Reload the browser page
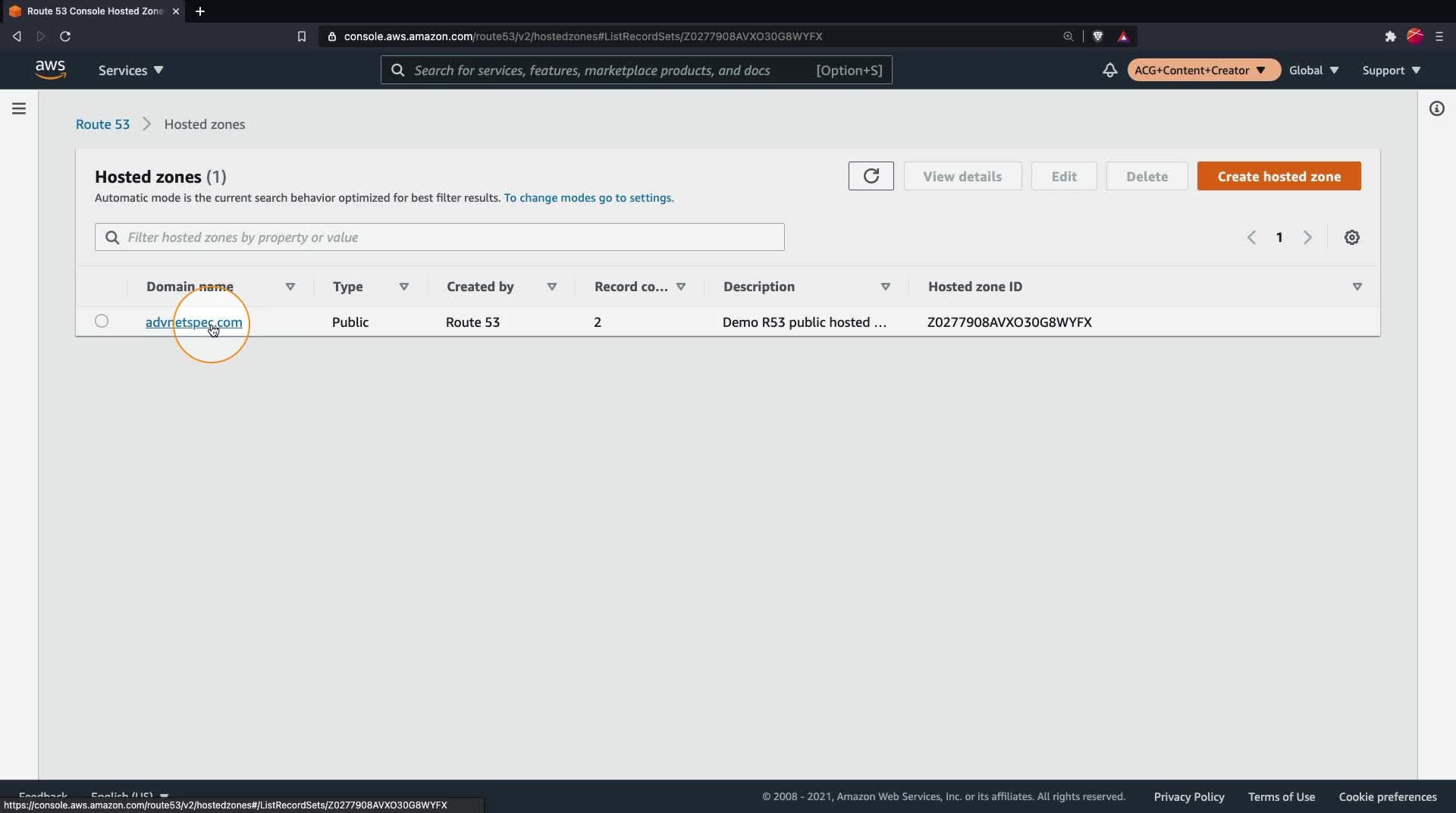1456x813 pixels. pyautogui.click(x=65, y=36)
